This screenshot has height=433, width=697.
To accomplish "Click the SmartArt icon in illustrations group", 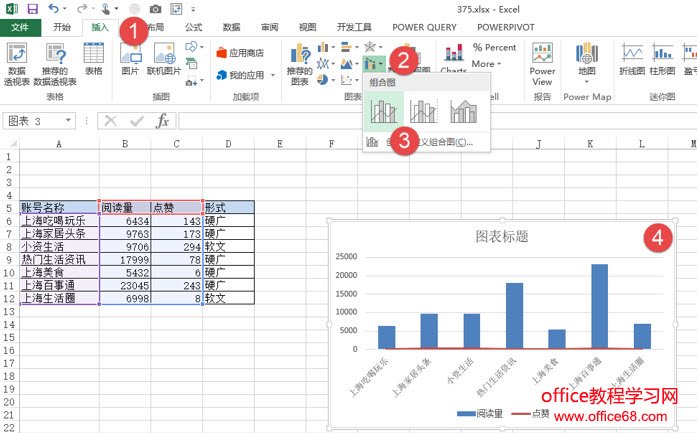I will coord(192,63).
